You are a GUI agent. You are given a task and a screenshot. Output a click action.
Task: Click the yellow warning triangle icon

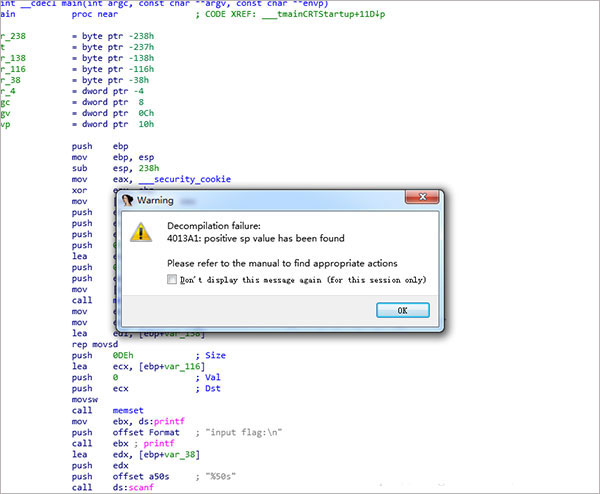141,232
